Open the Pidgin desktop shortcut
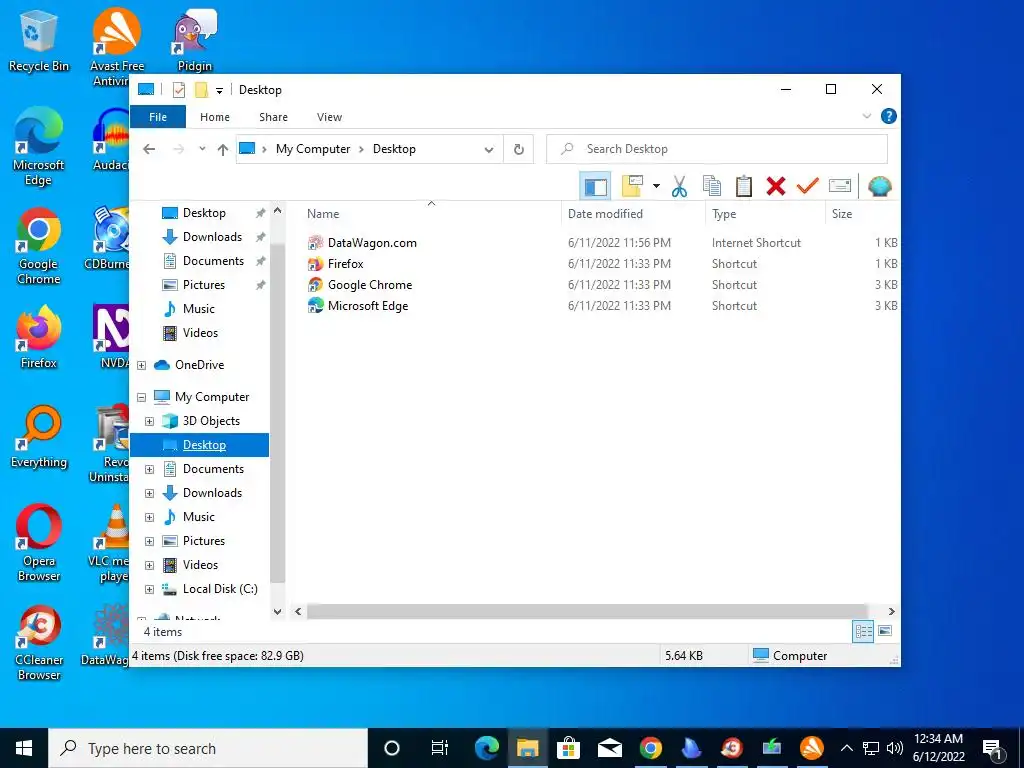The height and width of the screenshot is (768, 1024). tap(195, 42)
